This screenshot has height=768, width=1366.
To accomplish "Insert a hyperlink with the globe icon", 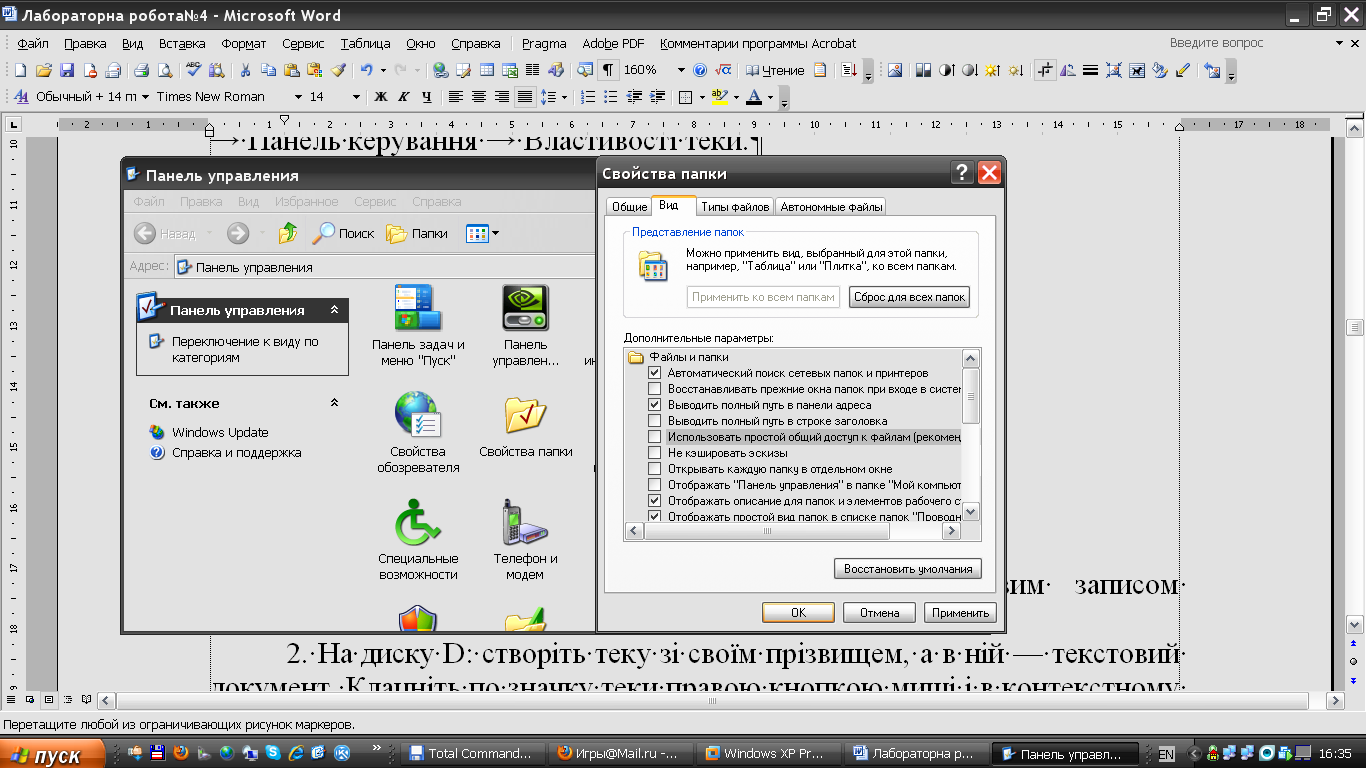I will click(x=440, y=70).
